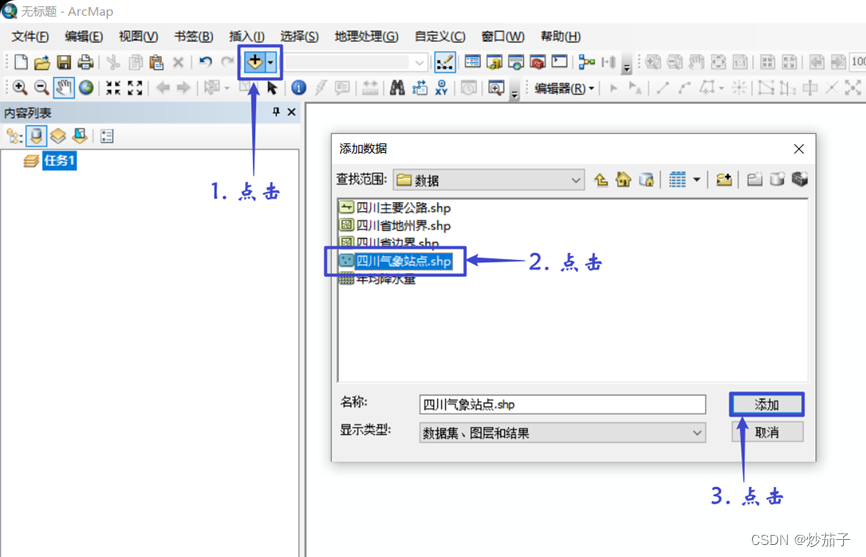Click the Find binoculars tool
Screen dimensions: 866x557
[x=397, y=88]
